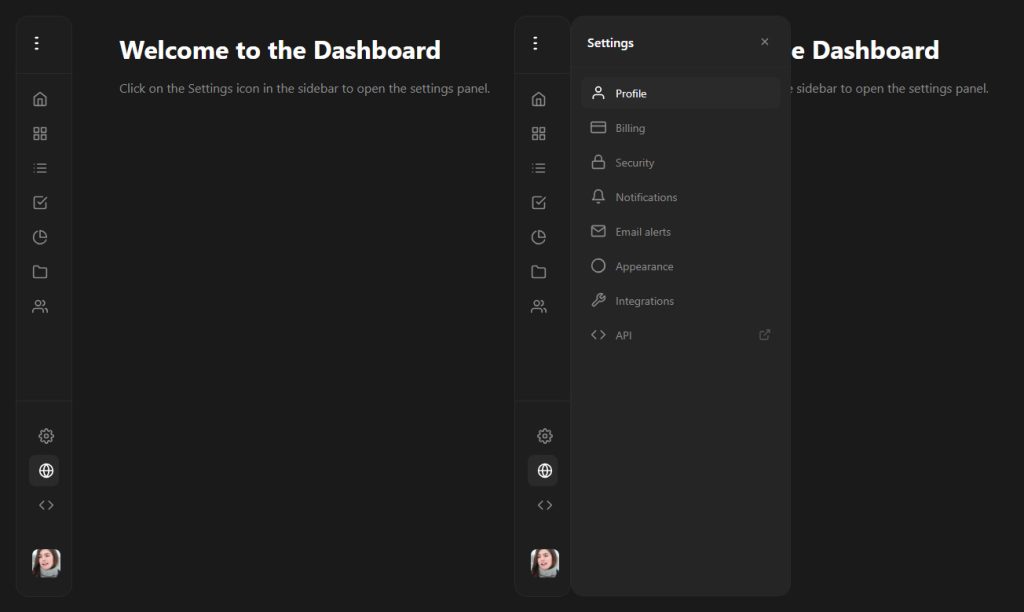
Task: Select Profile in Settings panel
Action: click(680, 93)
